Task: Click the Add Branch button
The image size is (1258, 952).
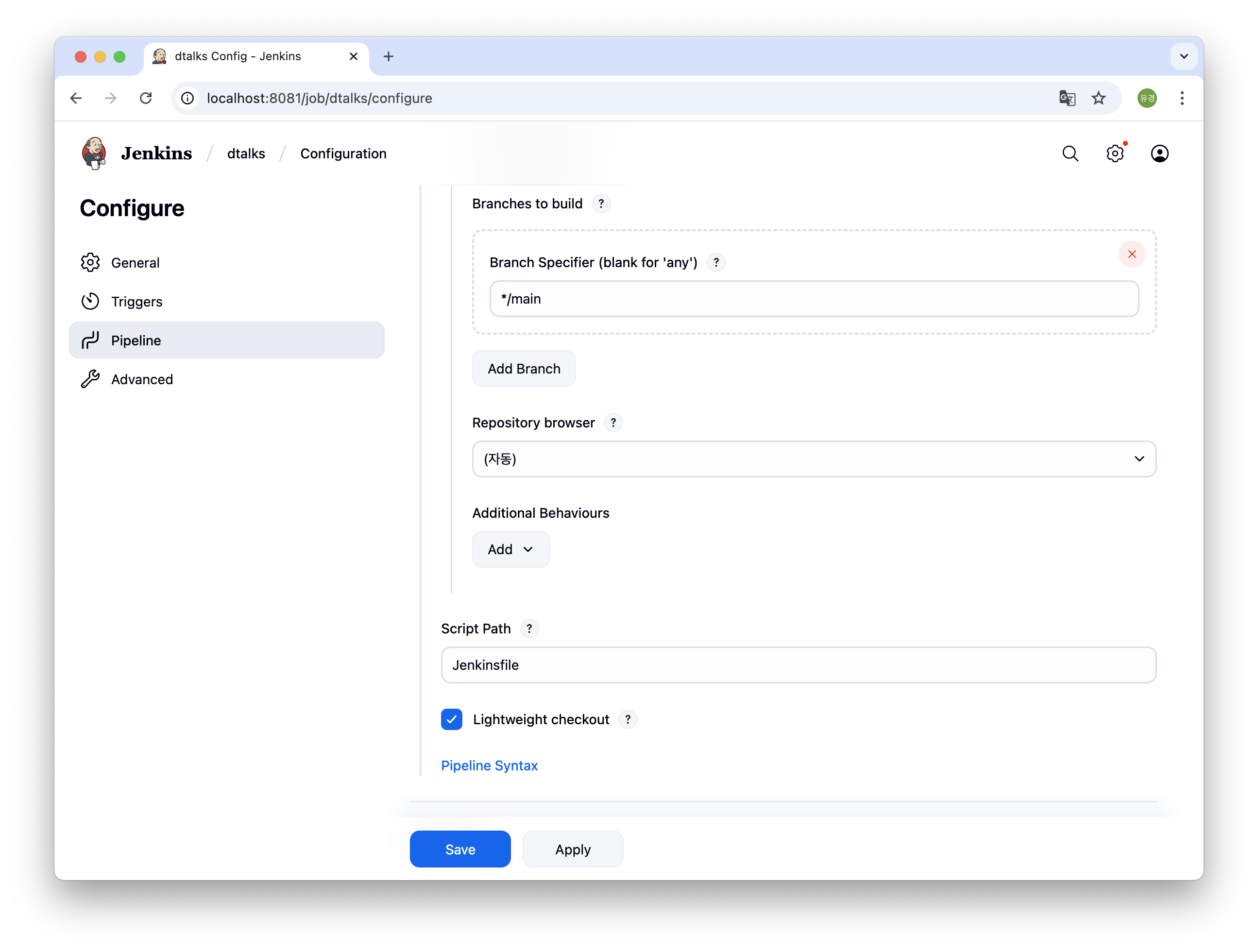Action: pos(523,369)
